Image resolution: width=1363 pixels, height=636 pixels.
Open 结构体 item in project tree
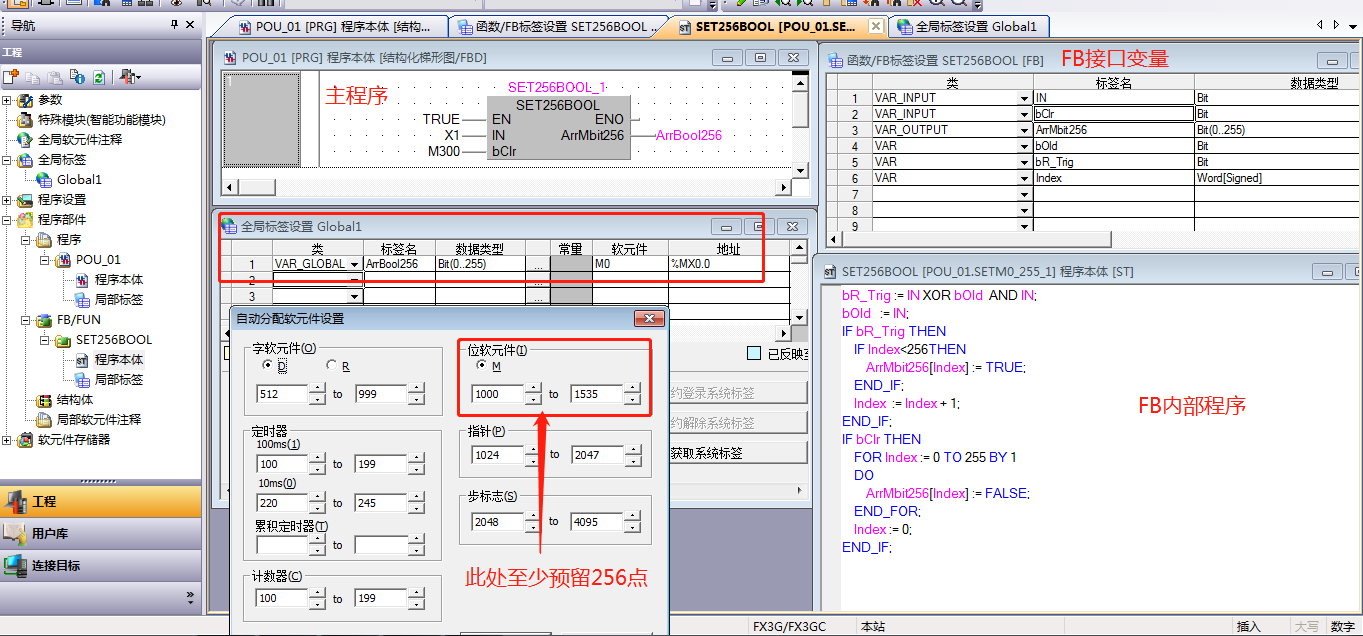point(75,400)
